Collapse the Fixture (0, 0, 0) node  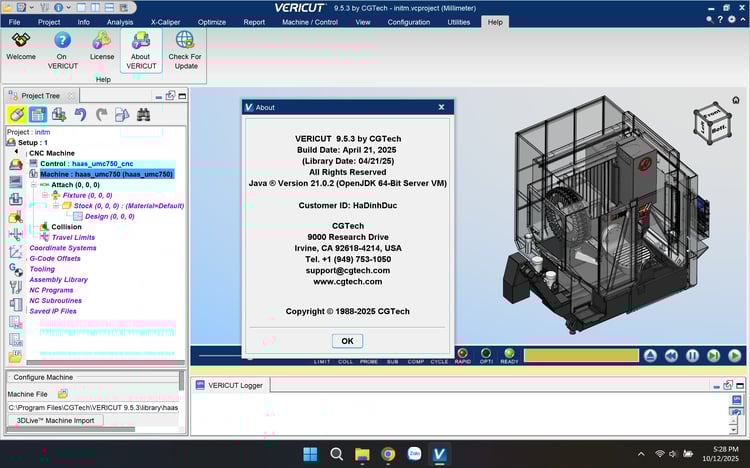tap(45, 195)
